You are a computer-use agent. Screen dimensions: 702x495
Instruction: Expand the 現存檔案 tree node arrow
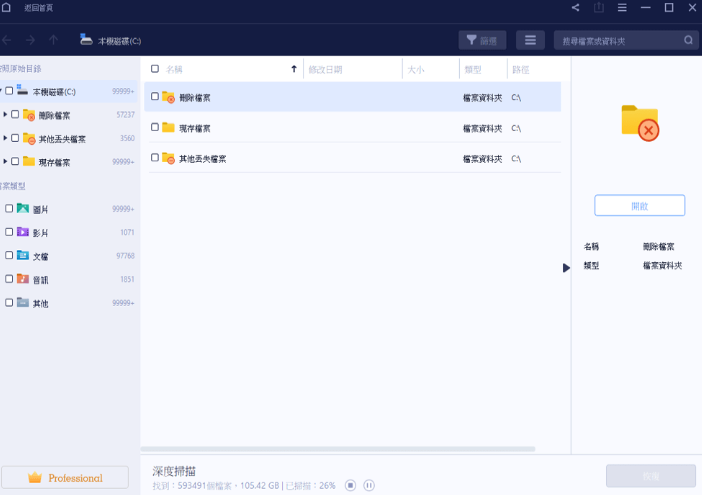coord(5,161)
